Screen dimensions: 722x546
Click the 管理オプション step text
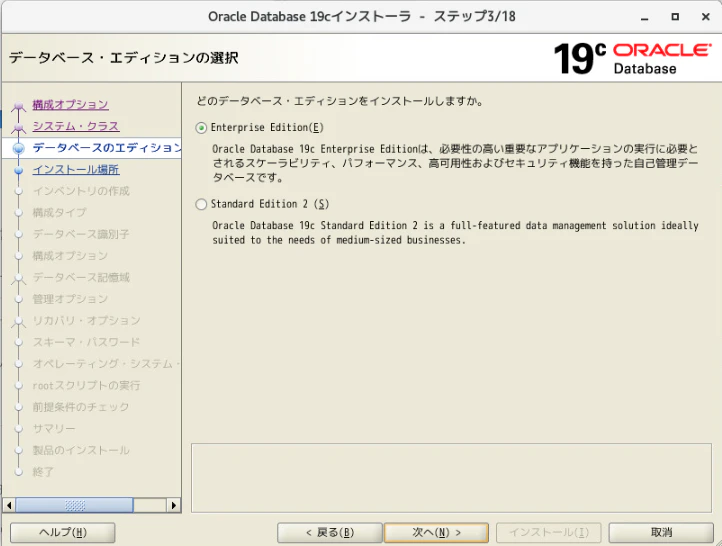click(x=70, y=299)
